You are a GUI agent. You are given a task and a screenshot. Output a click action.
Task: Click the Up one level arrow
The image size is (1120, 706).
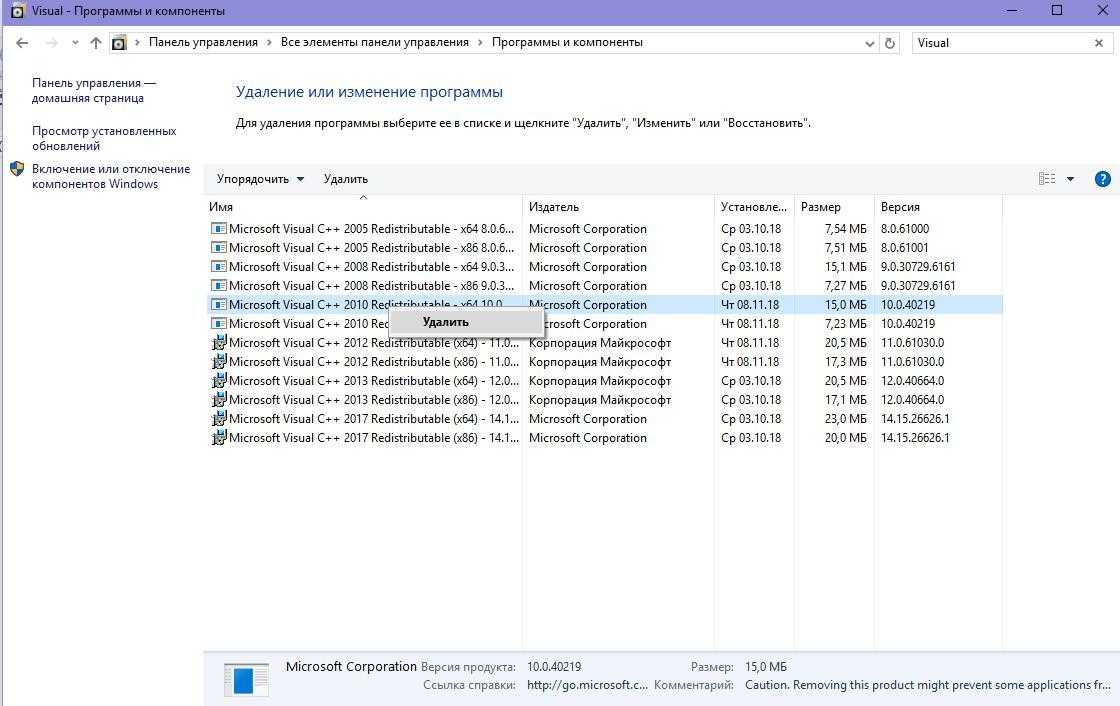click(96, 43)
